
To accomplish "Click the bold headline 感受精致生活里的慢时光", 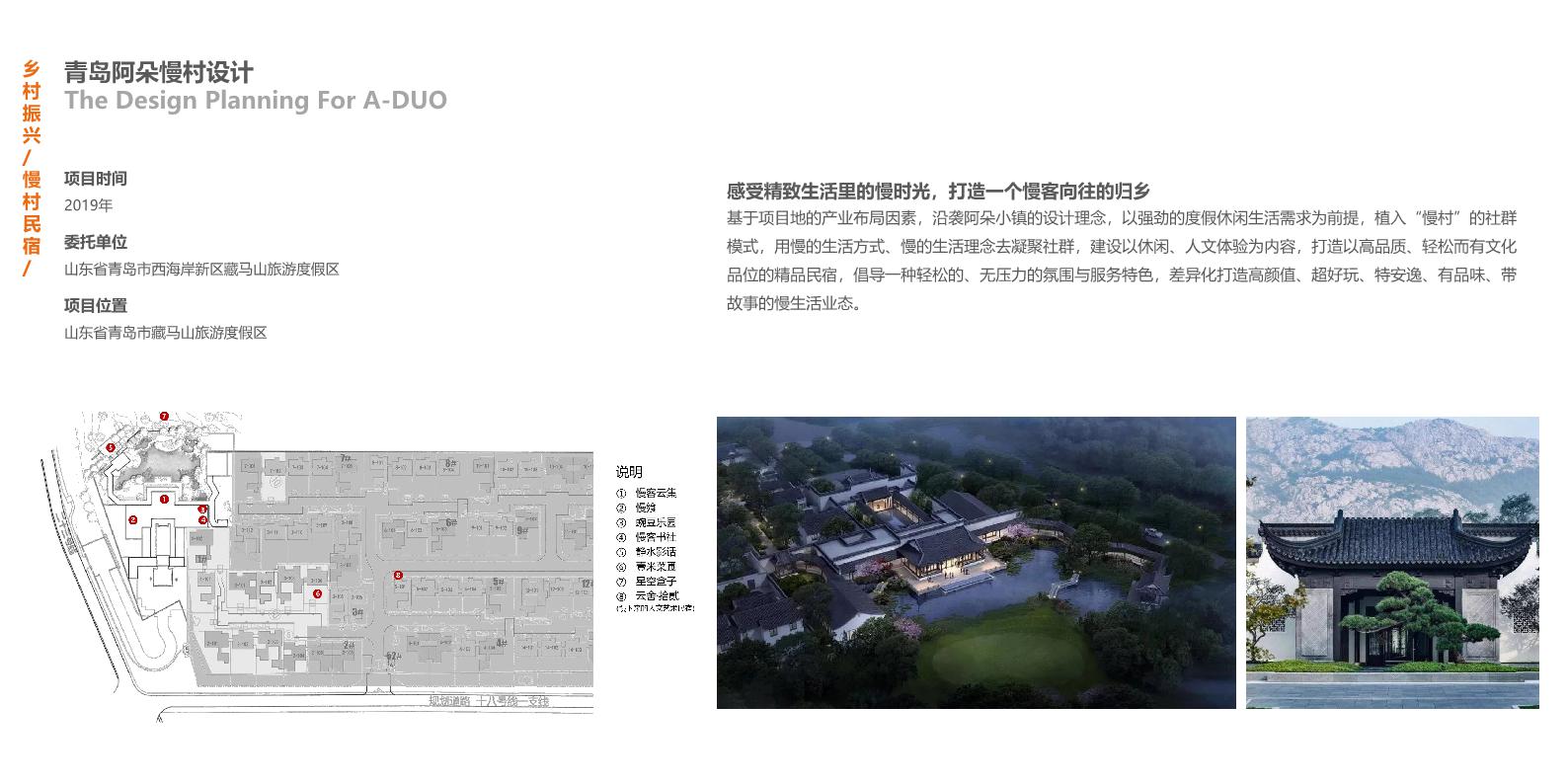I will 938,192.
